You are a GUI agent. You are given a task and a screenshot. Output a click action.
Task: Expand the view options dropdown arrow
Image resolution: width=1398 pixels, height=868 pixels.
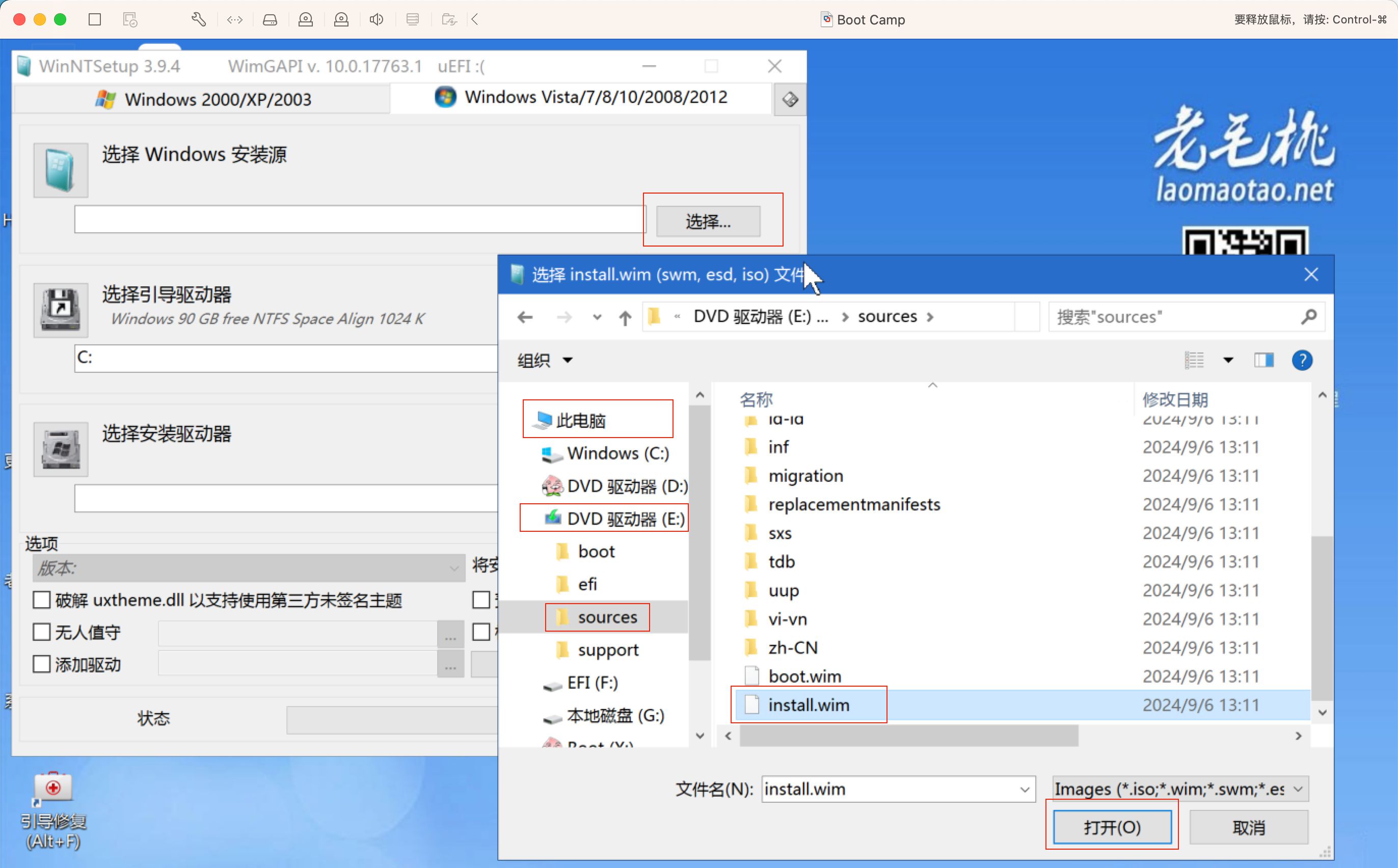(x=1228, y=360)
